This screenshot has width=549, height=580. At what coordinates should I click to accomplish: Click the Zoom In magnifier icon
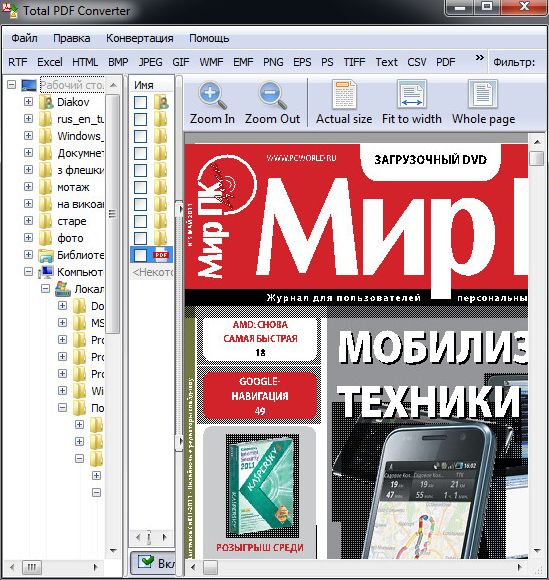(212, 95)
